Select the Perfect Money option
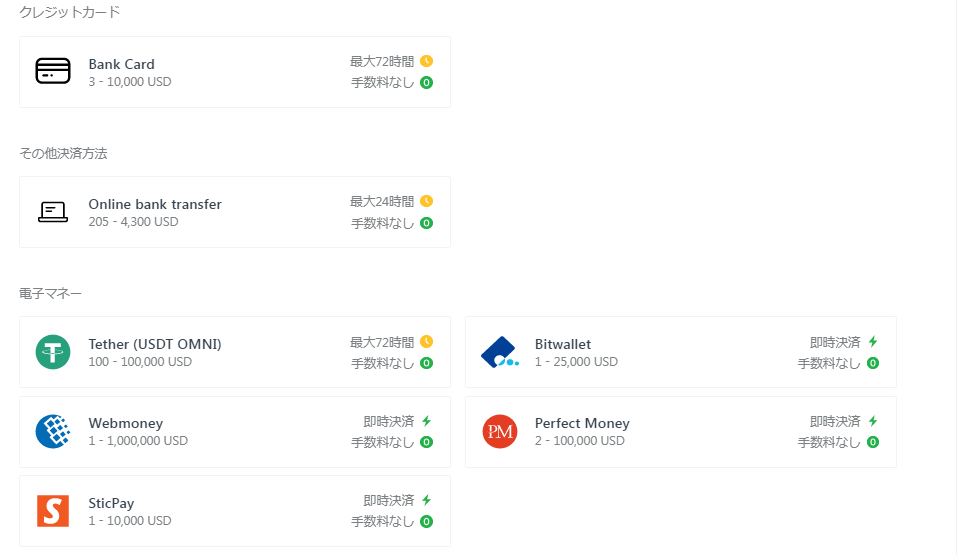The image size is (957, 555). pos(681,432)
